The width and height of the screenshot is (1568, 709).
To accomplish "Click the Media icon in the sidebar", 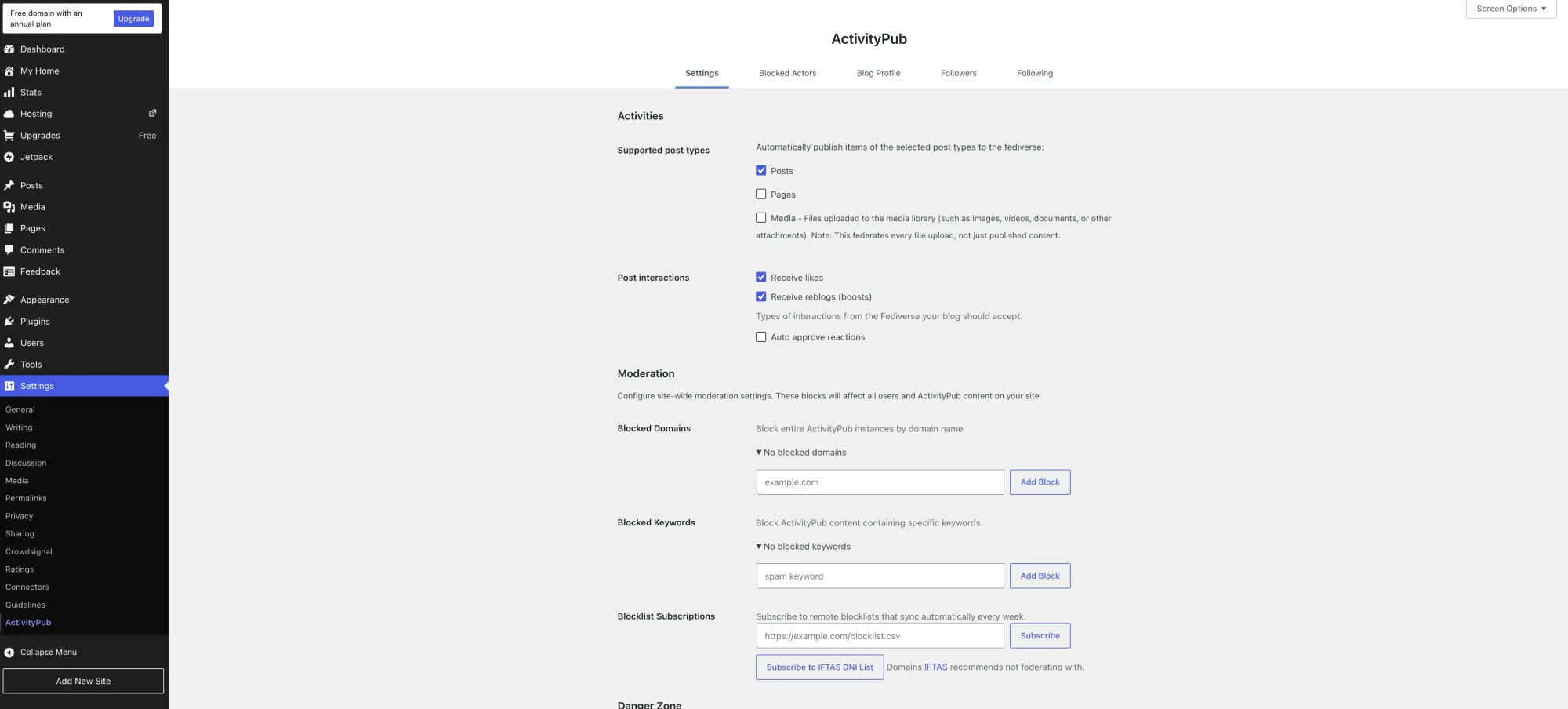I will click(x=9, y=207).
